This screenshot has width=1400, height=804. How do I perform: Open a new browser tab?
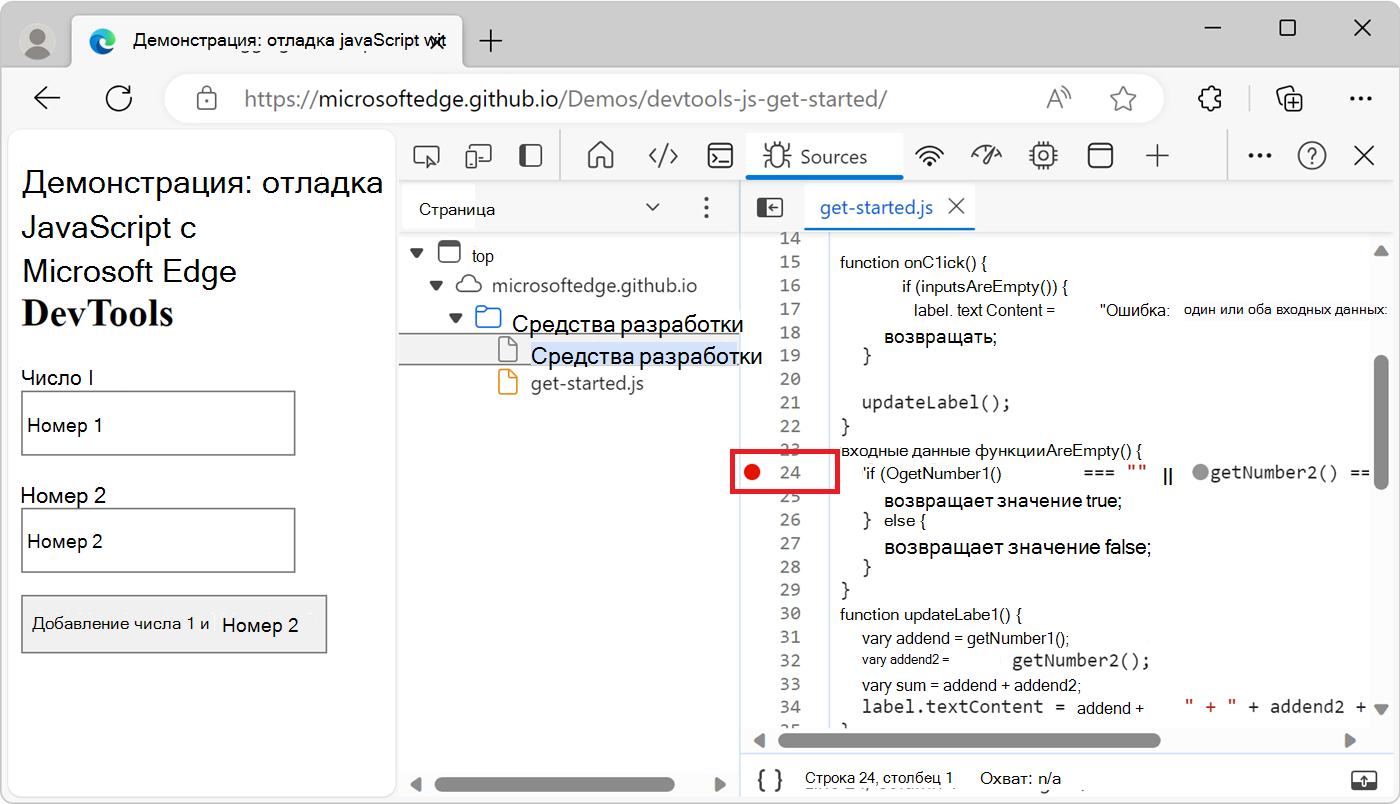coord(491,41)
